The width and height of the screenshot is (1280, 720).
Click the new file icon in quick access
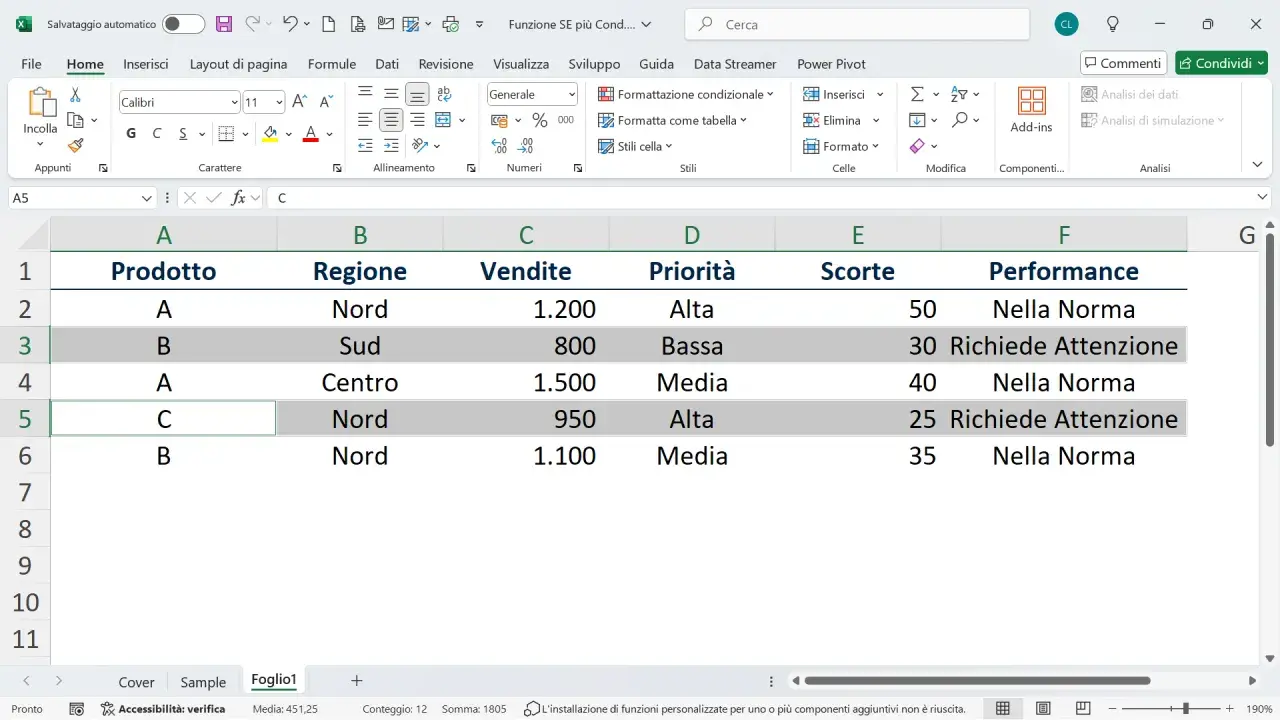pos(329,24)
